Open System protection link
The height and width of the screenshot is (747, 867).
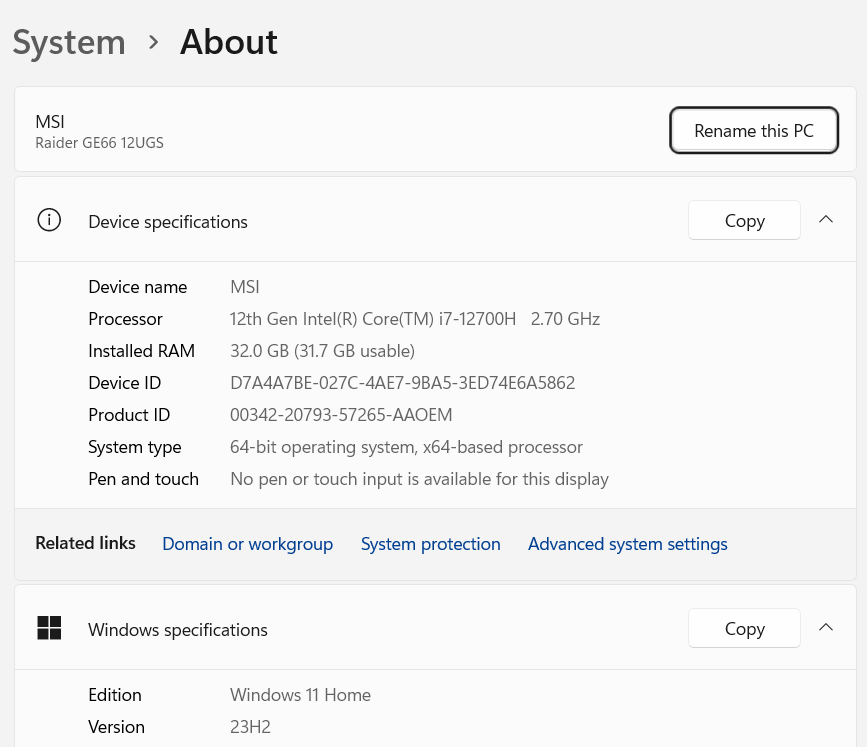(430, 544)
